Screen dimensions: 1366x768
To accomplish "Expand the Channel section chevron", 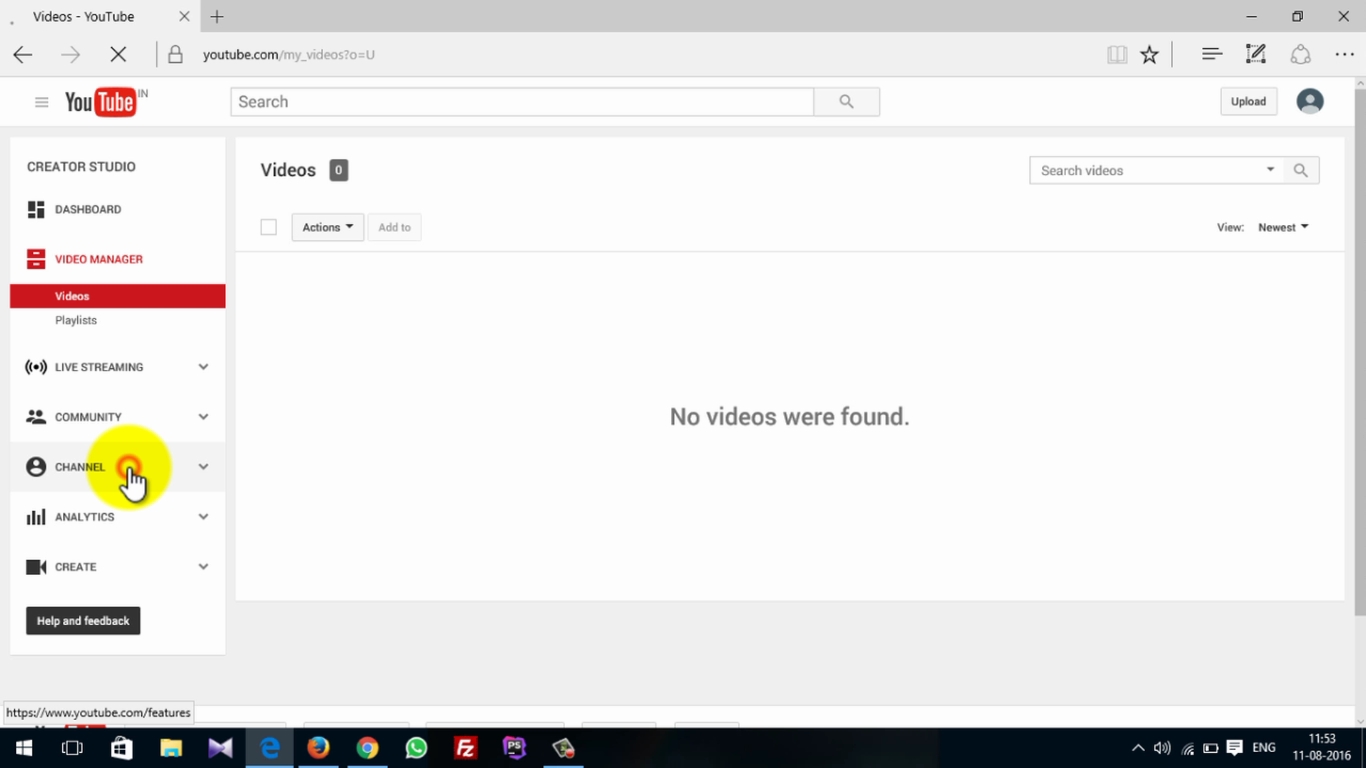I will [x=203, y=467].
